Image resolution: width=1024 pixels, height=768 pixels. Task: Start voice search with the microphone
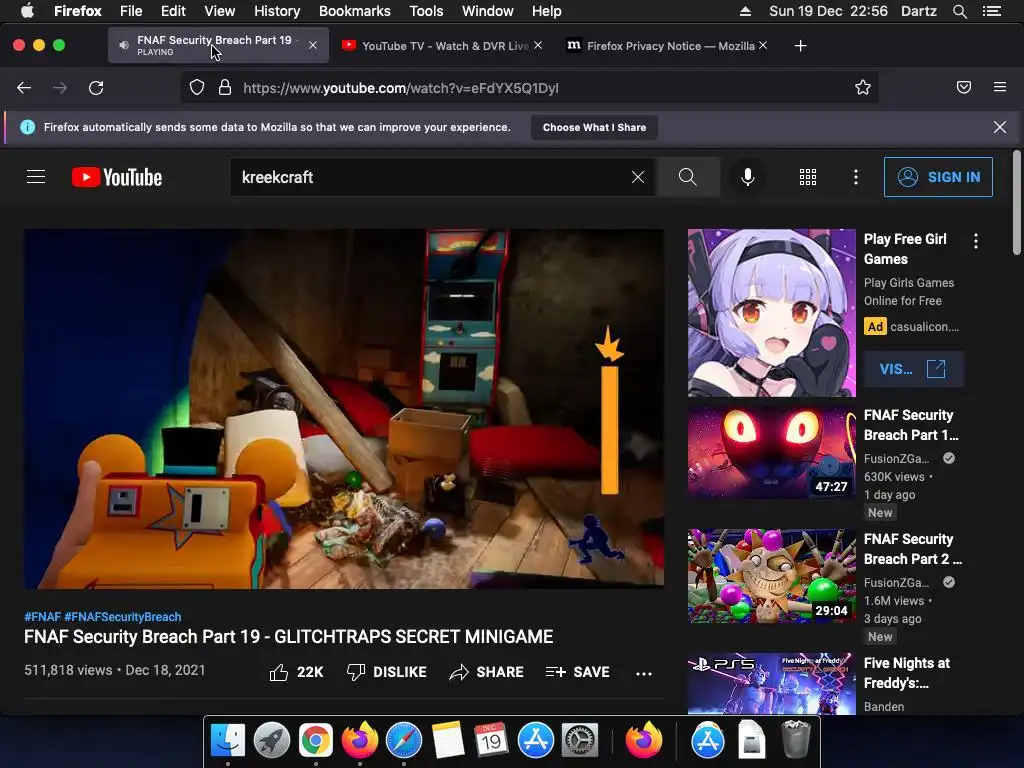[x=748, y=177]
